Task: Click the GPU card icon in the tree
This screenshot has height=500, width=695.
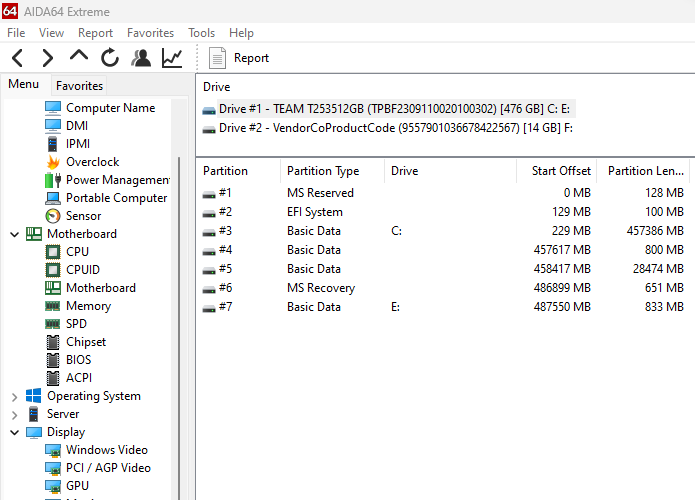Action: click(53, 486)
